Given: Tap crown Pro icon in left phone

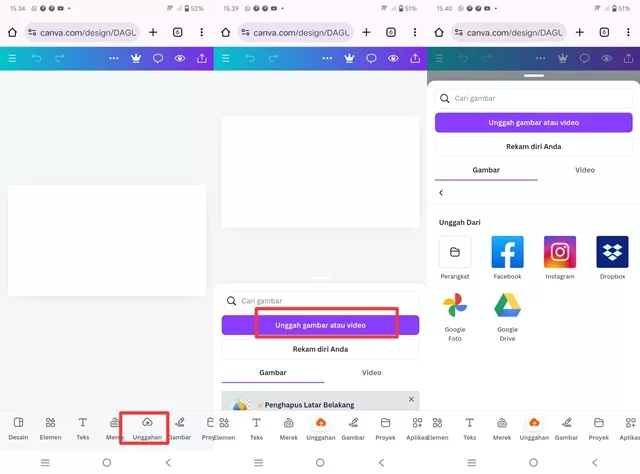Looking at the screenshot, I should pos(136,58).
